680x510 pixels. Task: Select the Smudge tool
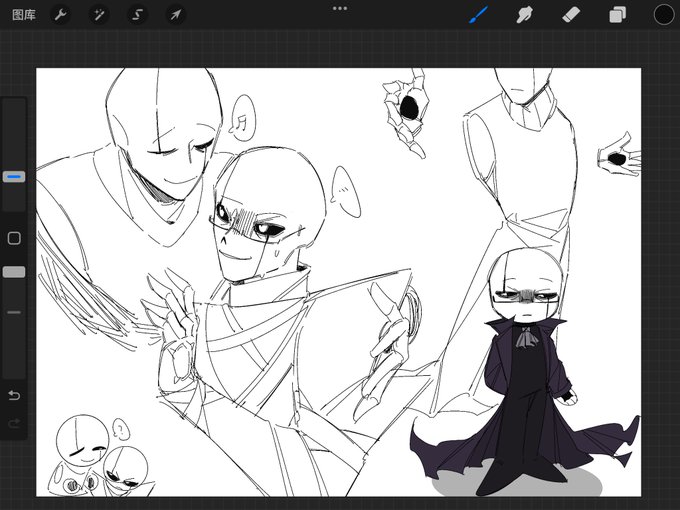pyautogui.click(x=524, y=15)
